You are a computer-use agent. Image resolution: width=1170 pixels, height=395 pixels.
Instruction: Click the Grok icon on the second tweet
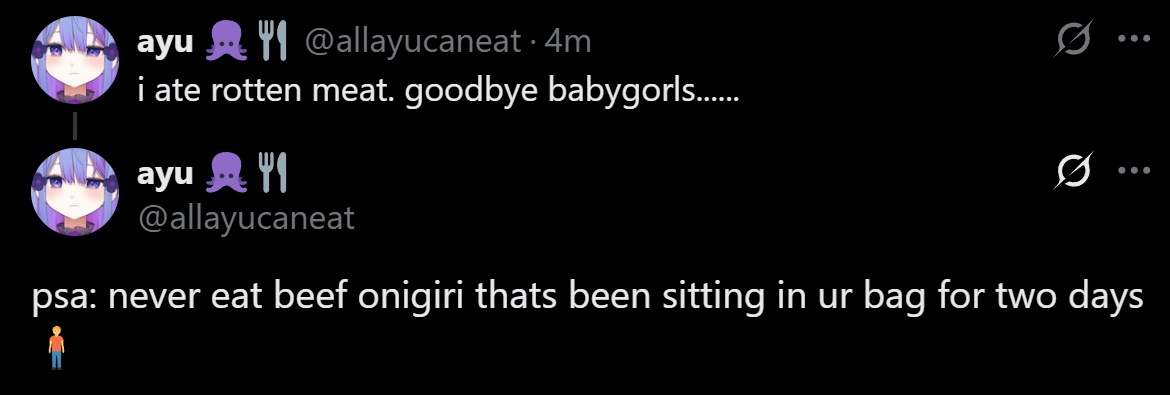click(1074, 171)
